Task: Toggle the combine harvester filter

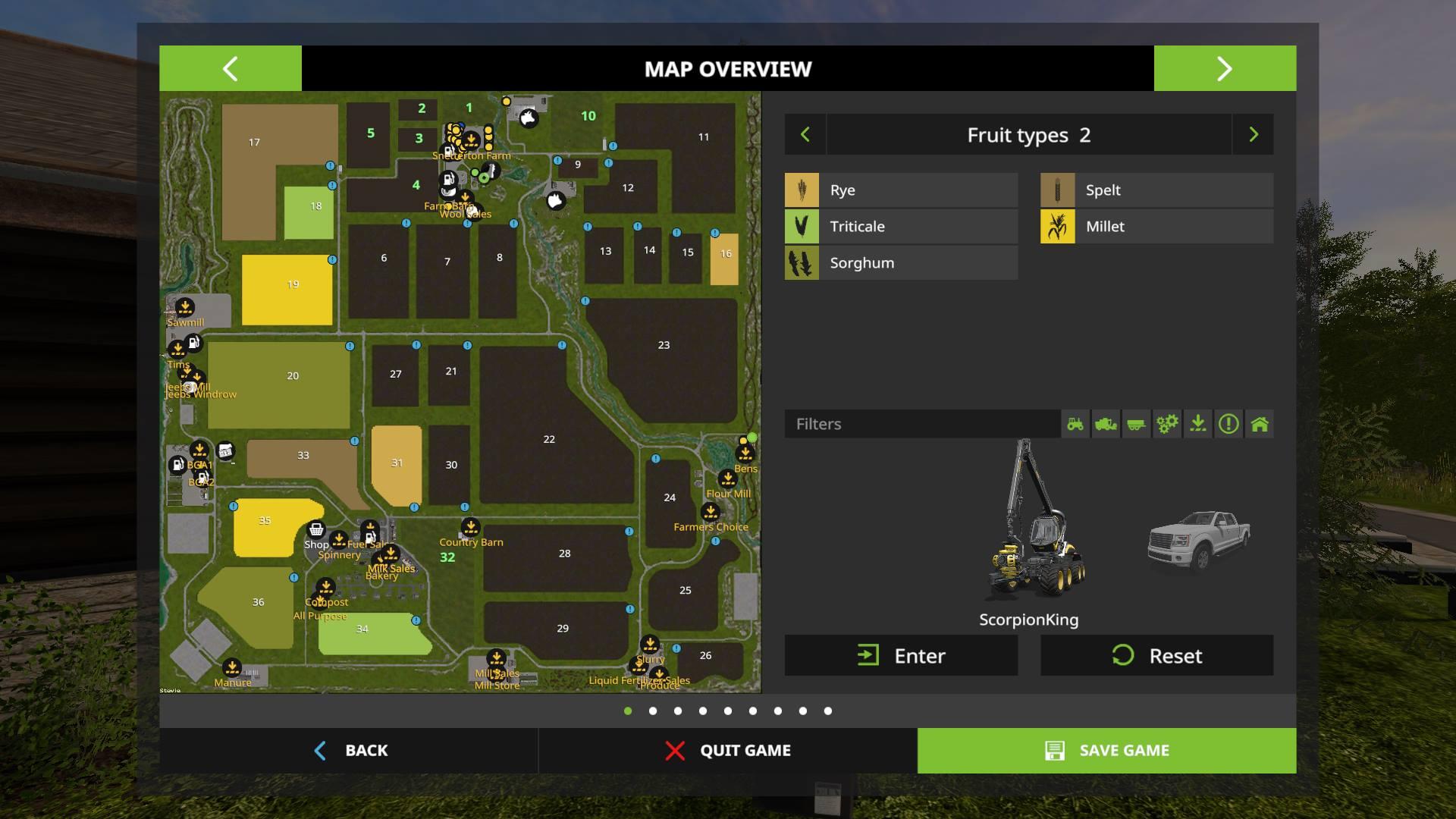Action: pos(1106,424)
